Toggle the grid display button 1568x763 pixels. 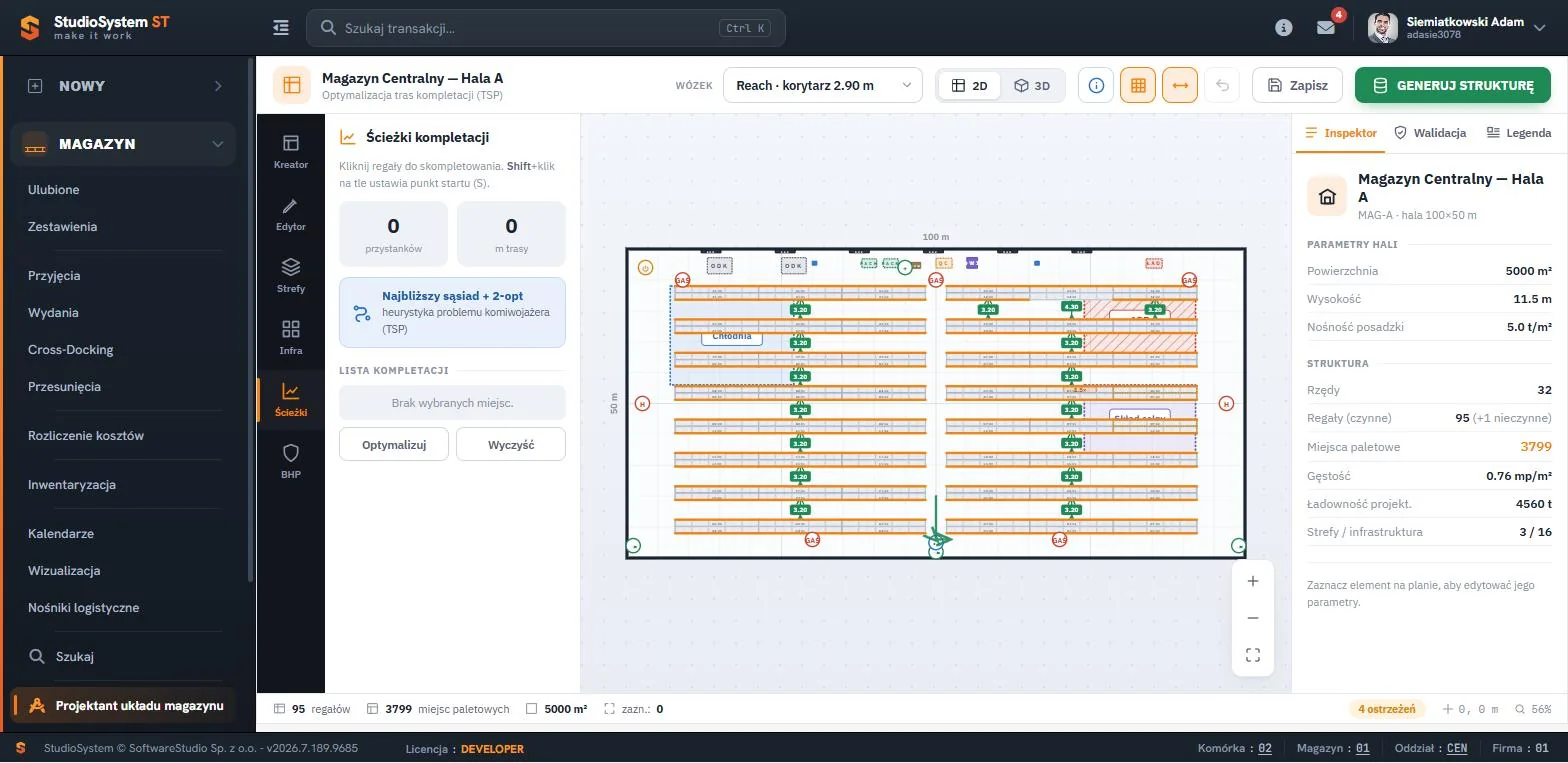coord(1138,85)
